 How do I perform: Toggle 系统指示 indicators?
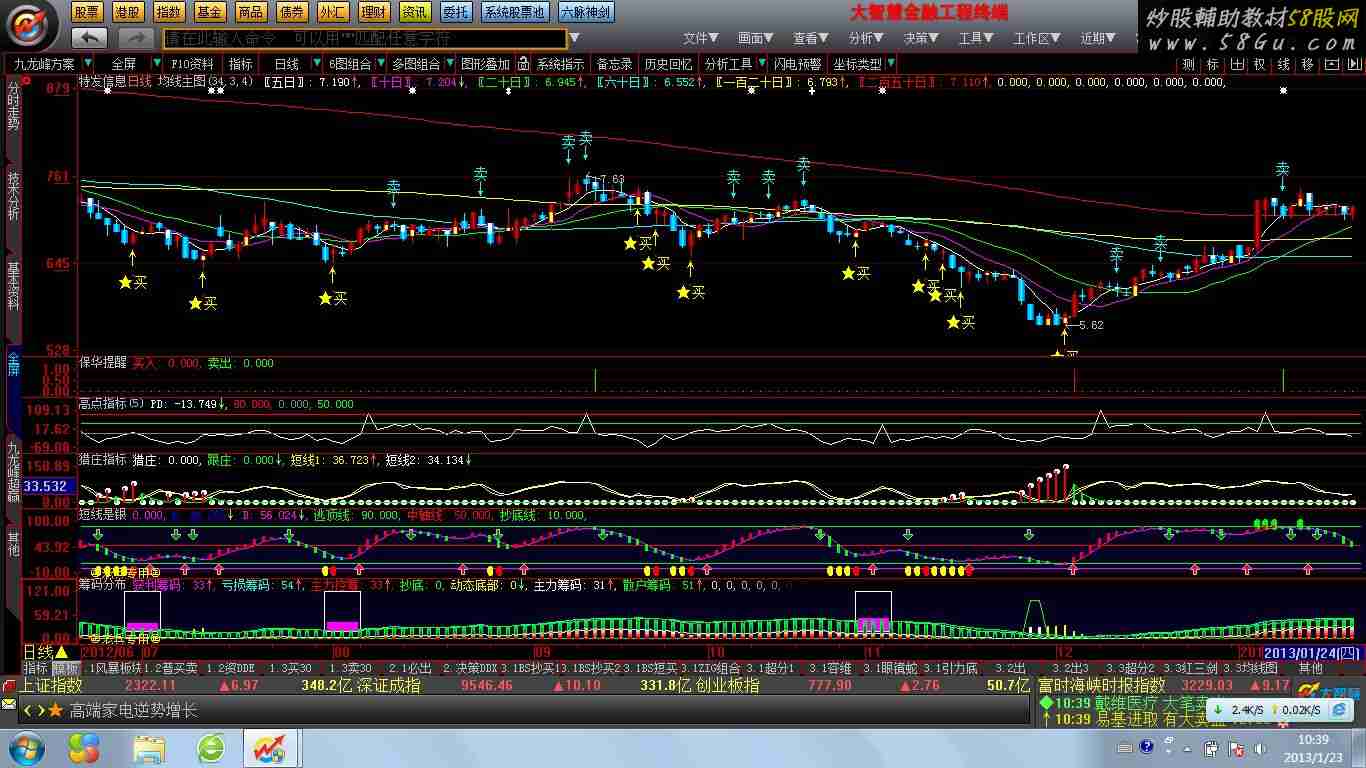pyautogui.click(x=559, y=64)
